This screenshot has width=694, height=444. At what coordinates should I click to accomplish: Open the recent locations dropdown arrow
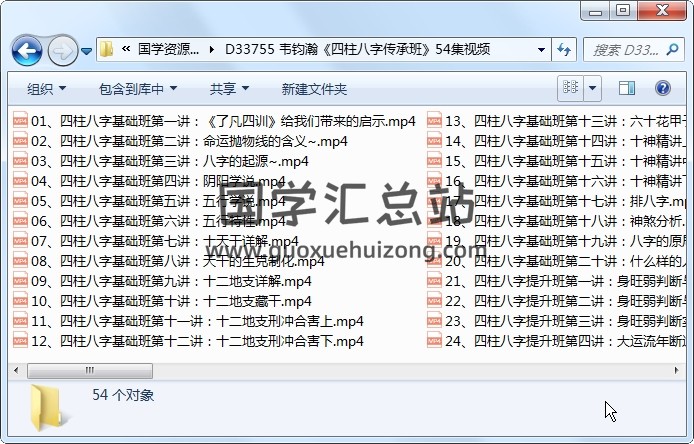point(87,51)
